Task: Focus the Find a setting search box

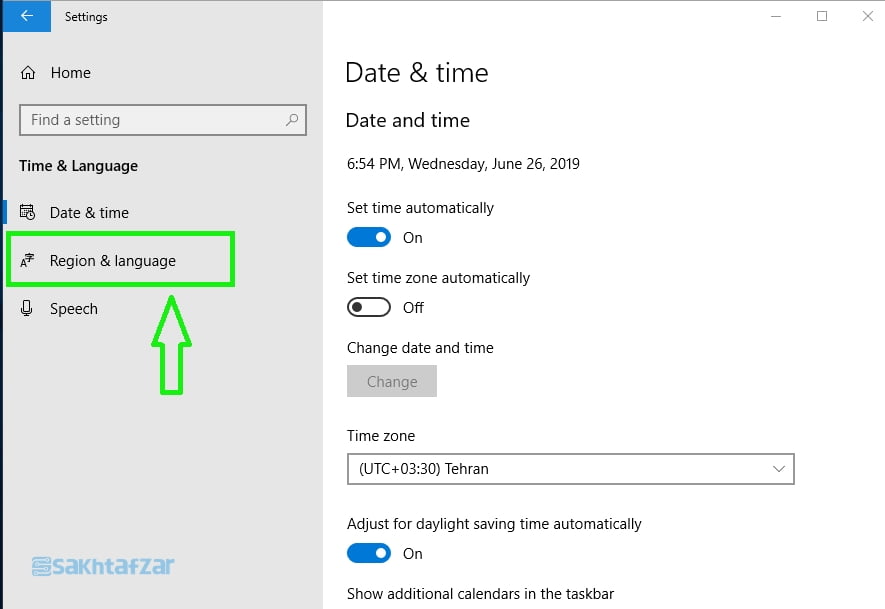Action: [150, 120]
